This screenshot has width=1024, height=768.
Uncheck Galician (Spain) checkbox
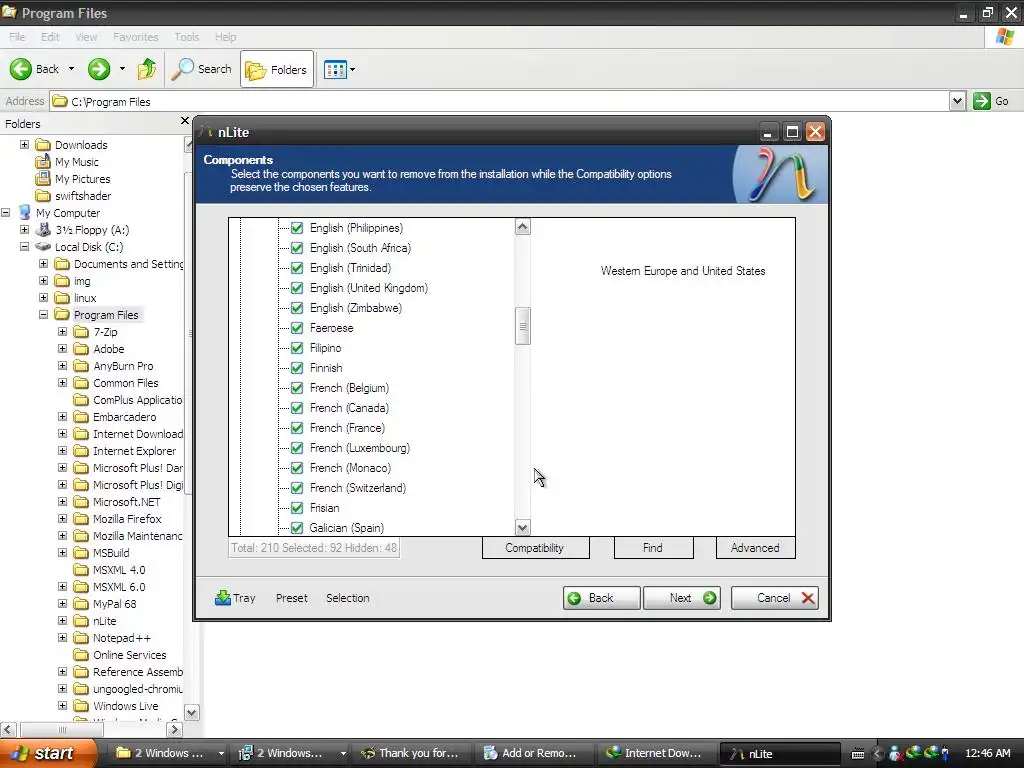point(296,528)
